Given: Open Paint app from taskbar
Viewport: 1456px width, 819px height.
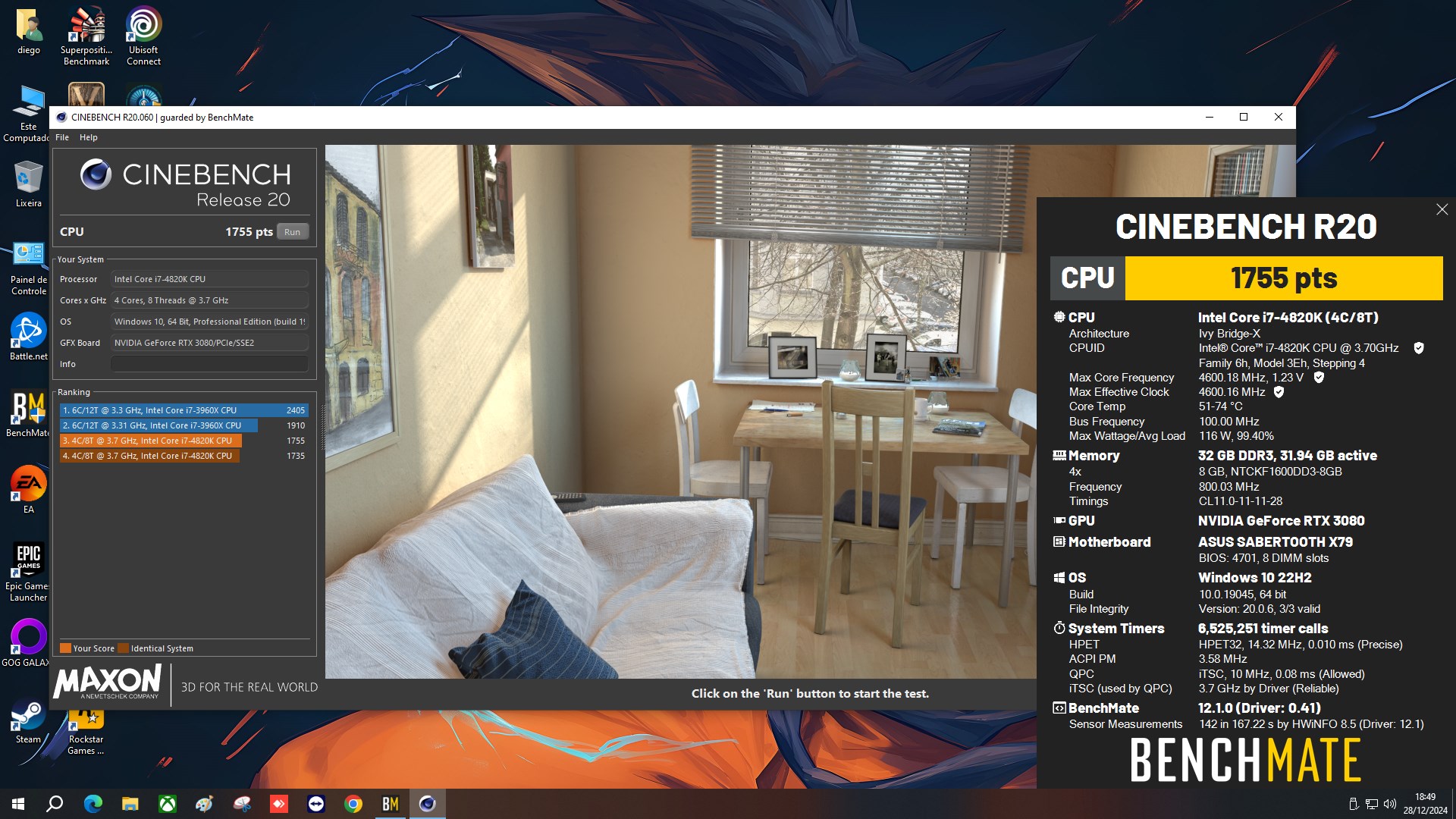Looking at the screenshot, I should click(205, 804).
